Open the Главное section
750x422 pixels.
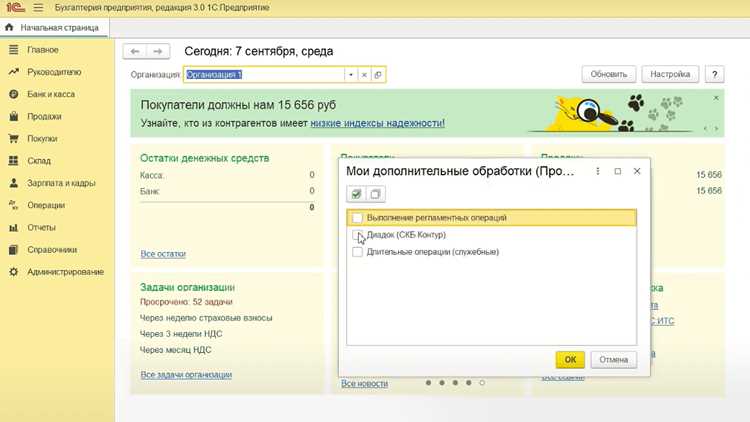(43, 50)
